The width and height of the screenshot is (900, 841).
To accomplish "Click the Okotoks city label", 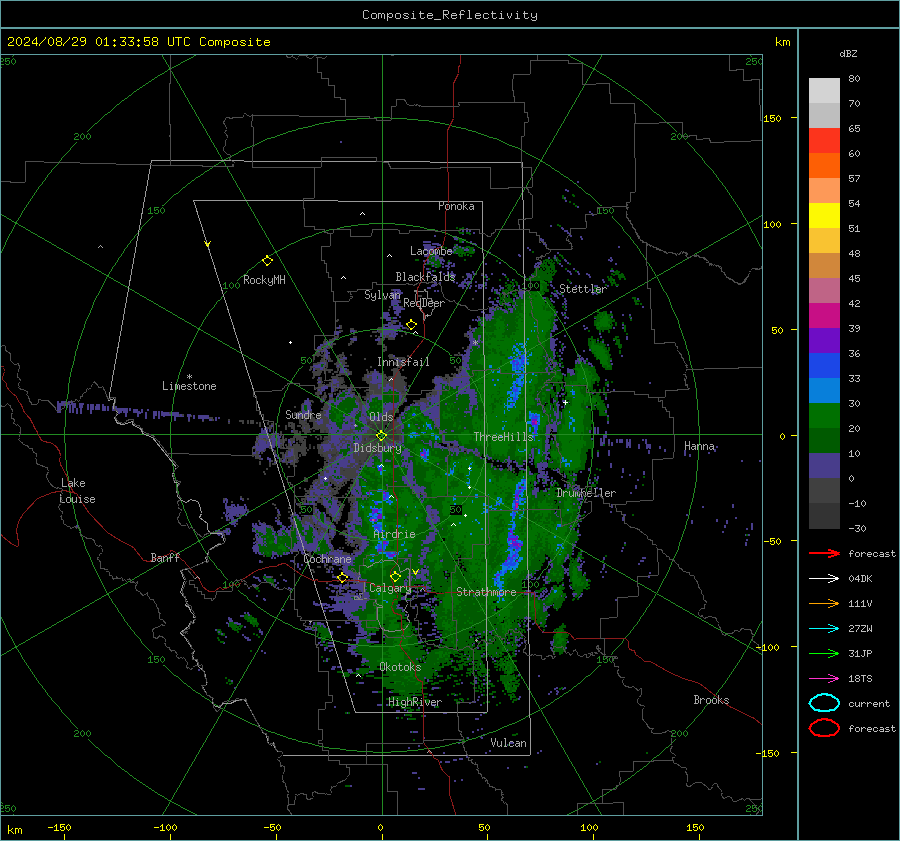I will [x=400, y=667].
